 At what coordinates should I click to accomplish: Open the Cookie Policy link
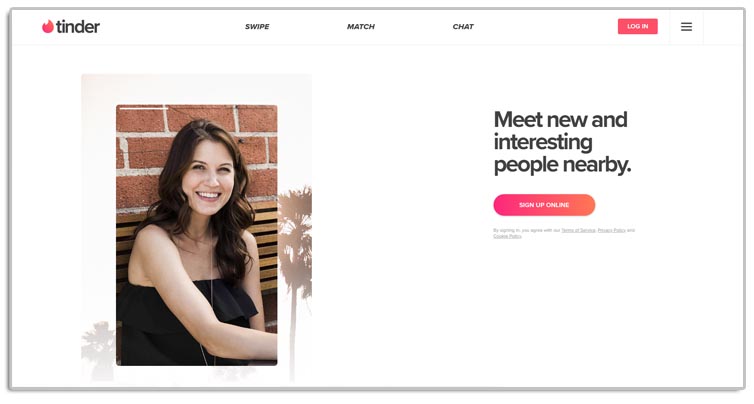[x=507, y=236]
